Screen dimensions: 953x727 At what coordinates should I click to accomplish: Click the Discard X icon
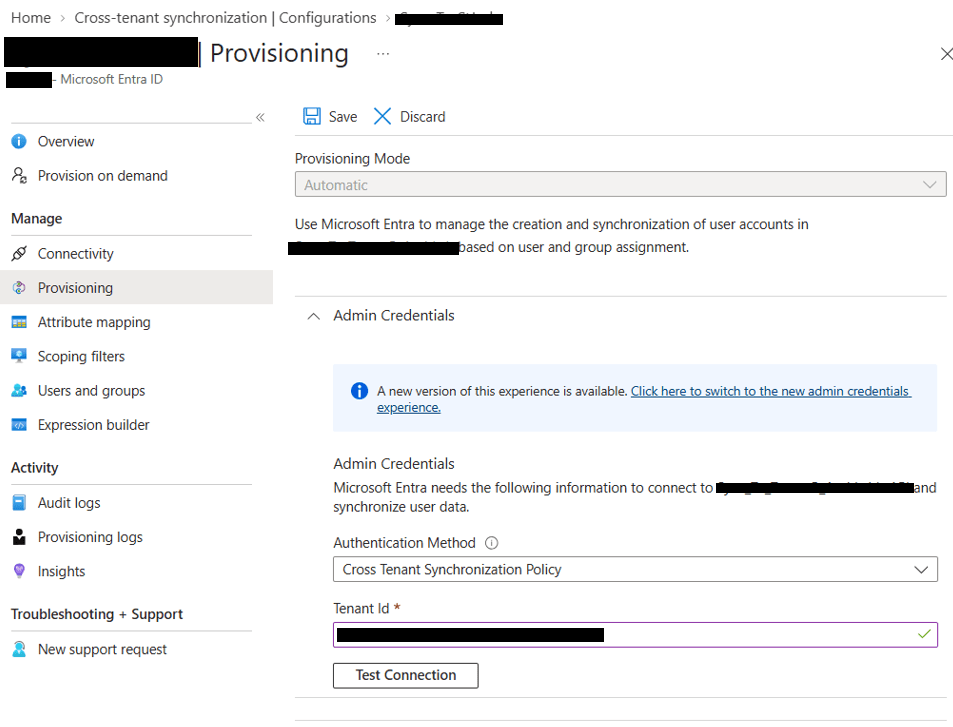pyautogui.click(x=382, y=116)
